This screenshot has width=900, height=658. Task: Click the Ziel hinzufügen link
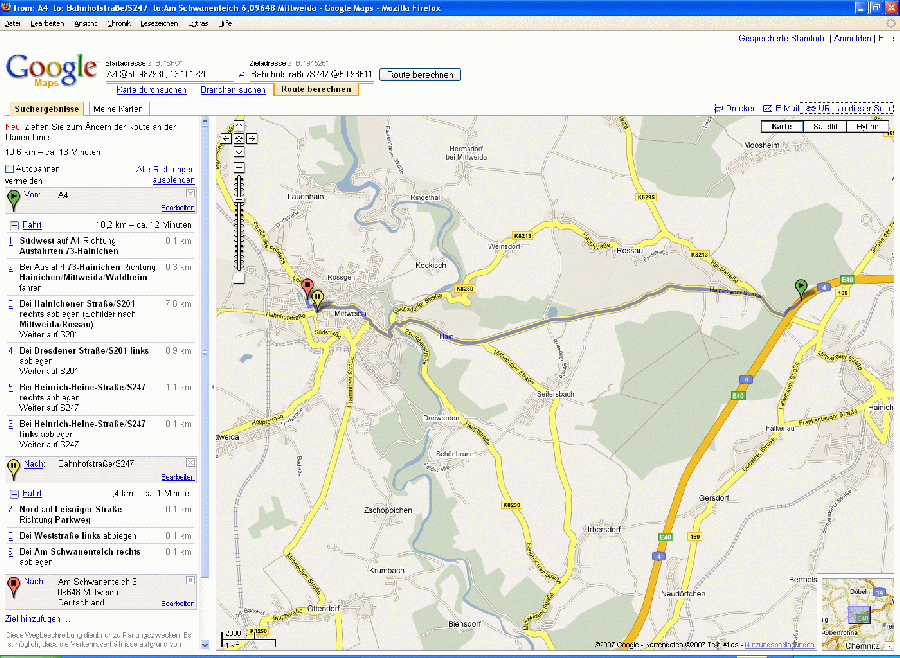pos(37,619)
